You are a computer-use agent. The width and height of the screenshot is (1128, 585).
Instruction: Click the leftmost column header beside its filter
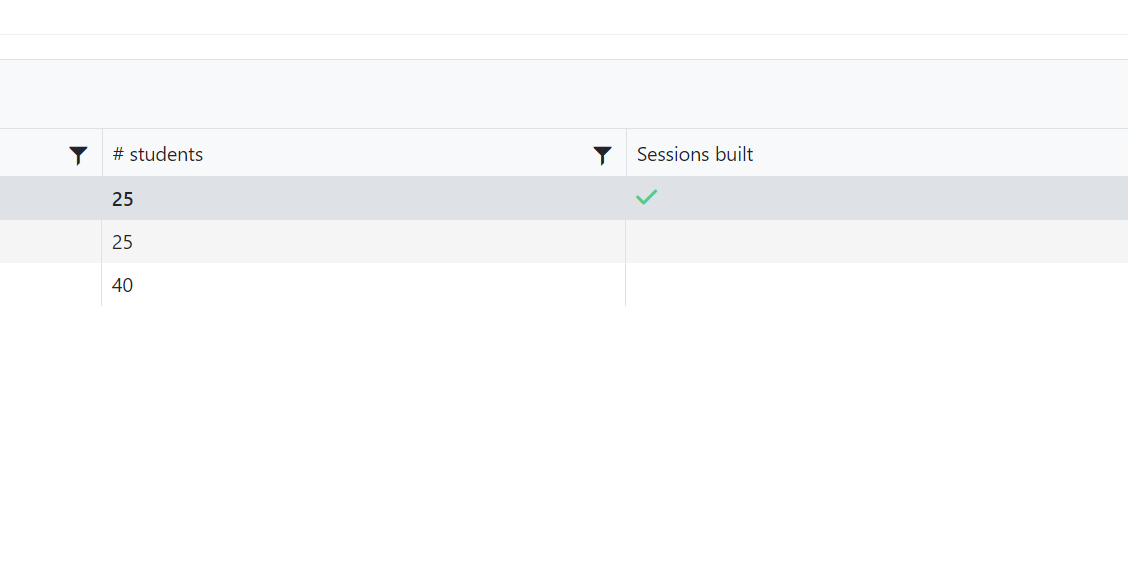point(32,154)
